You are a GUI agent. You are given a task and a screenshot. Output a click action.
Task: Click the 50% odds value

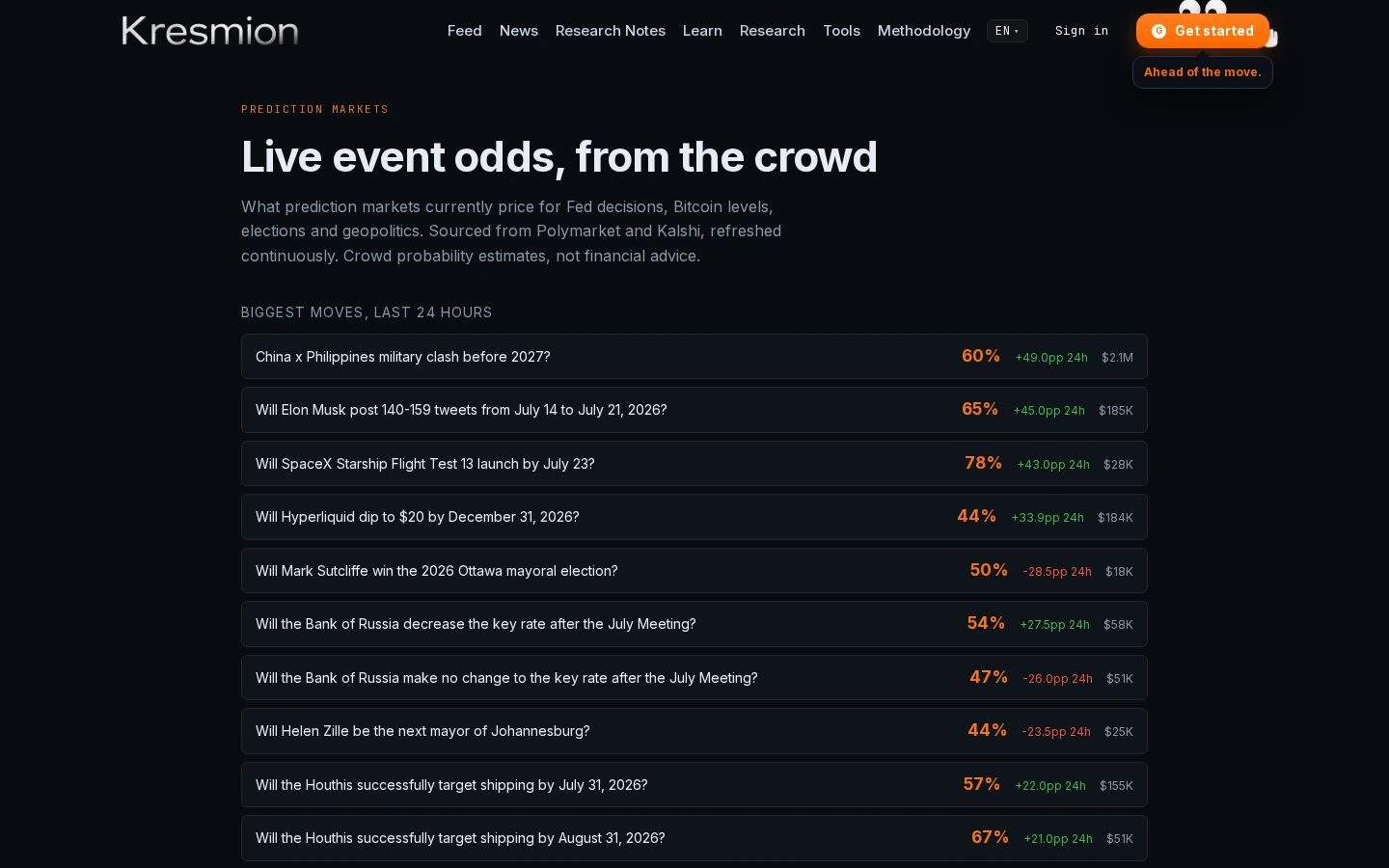tap(989, 570)
